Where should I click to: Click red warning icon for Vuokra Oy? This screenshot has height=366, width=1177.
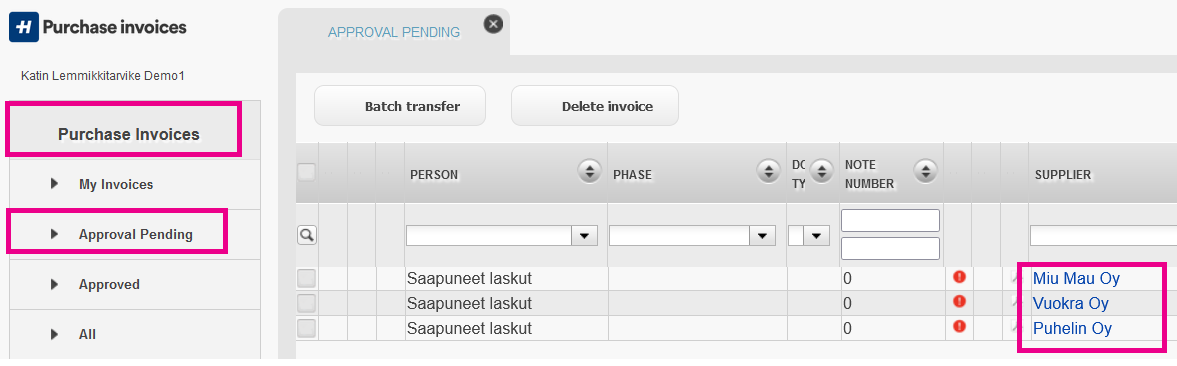pos(959,302)
